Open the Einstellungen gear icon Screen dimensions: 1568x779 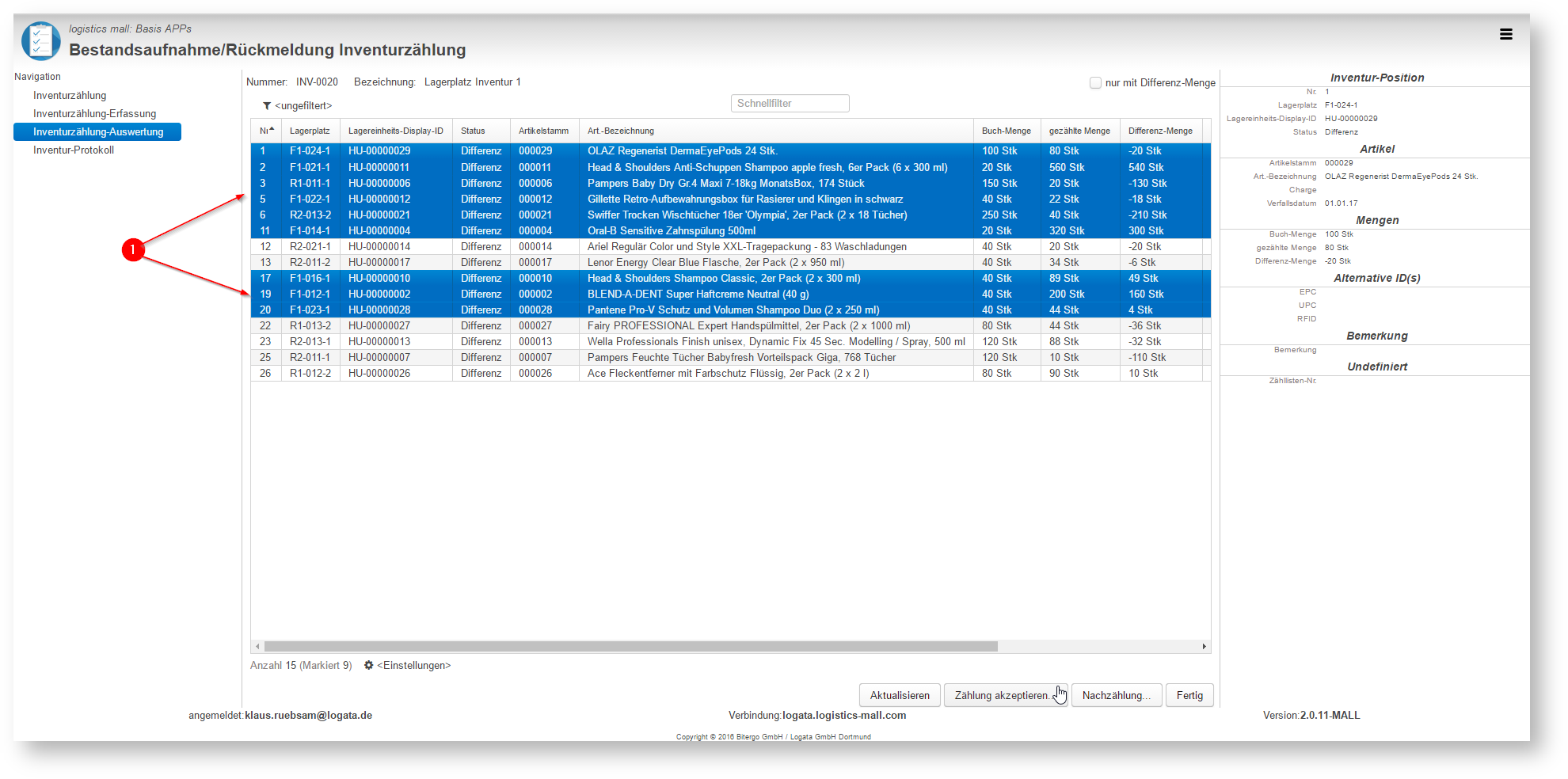point(368,665)
